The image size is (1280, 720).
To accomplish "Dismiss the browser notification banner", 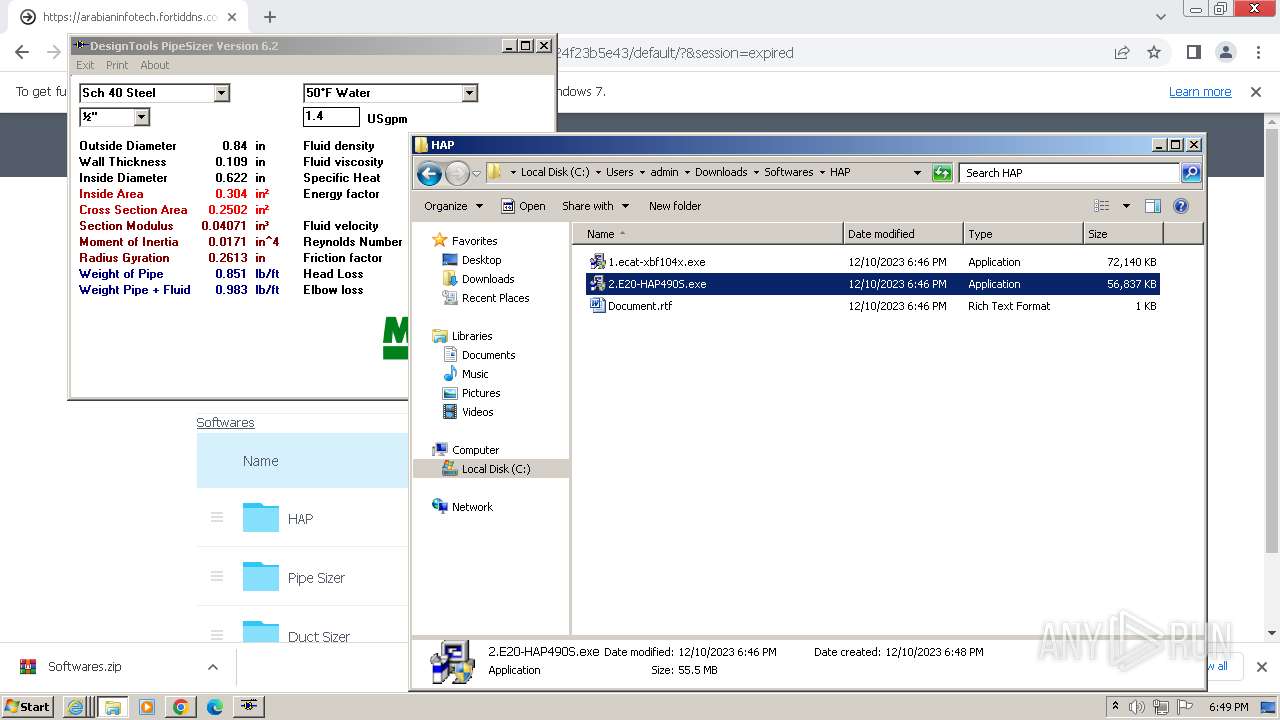I will [x=1256, y=92].
